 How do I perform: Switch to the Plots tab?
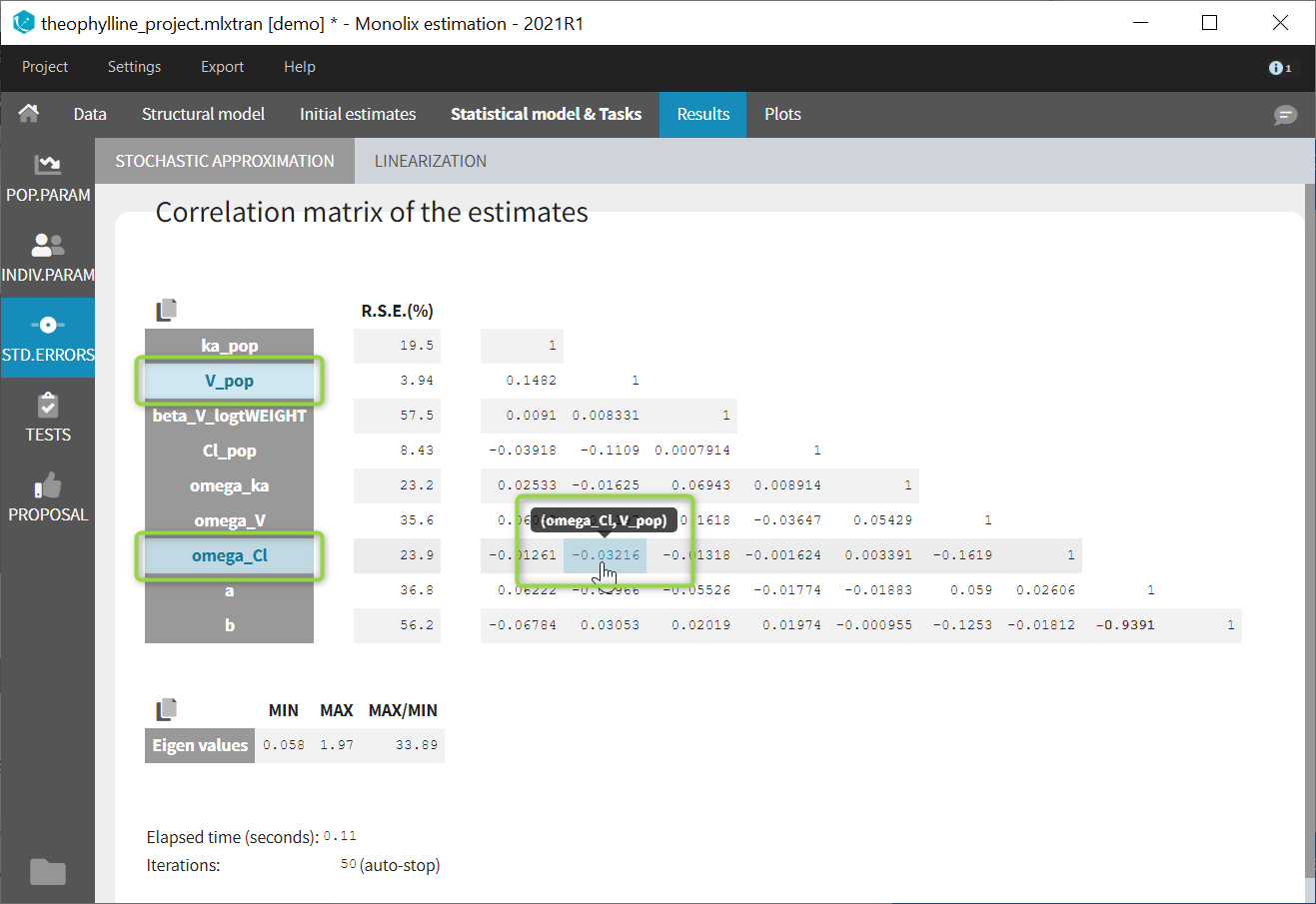coord(782,114)
